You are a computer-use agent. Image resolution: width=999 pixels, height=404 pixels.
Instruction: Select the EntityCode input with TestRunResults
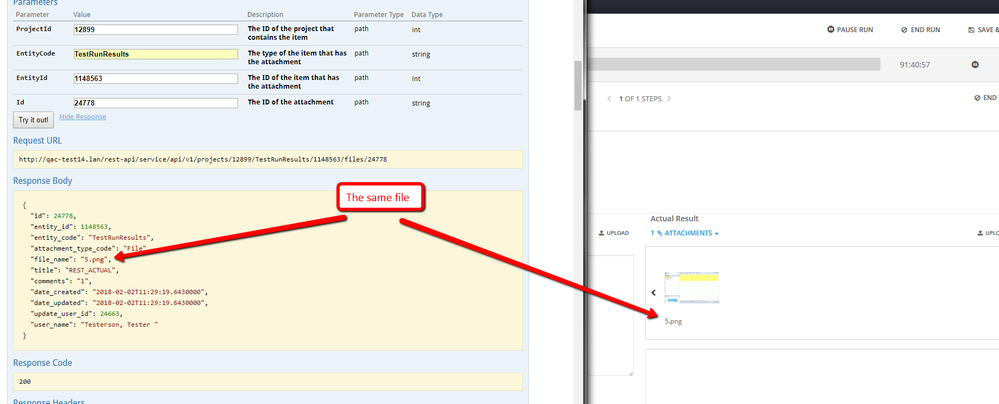click(155, 54)
